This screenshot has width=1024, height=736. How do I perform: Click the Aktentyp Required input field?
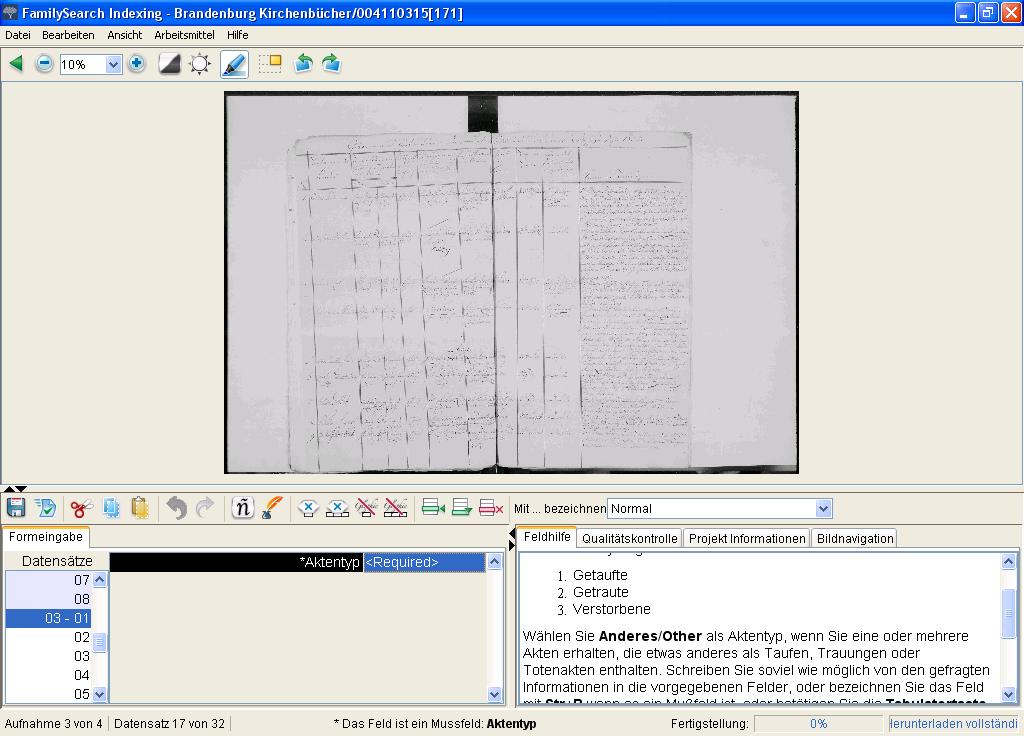(424, 562)
